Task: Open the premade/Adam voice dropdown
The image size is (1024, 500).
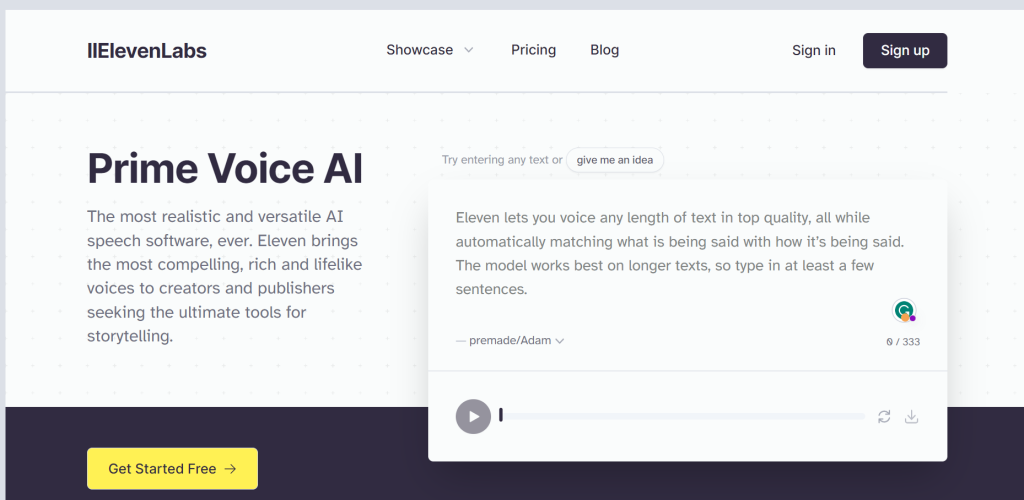Action: 510,341
